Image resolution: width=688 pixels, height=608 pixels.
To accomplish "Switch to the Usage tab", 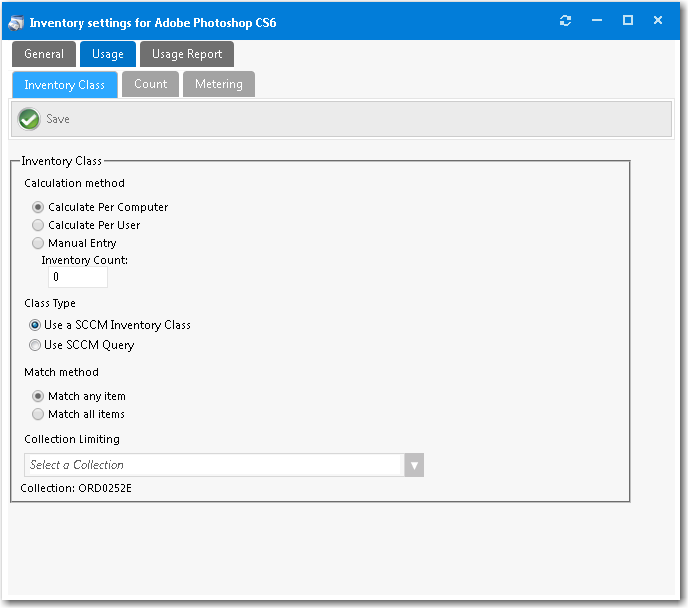I will [108, 54].
